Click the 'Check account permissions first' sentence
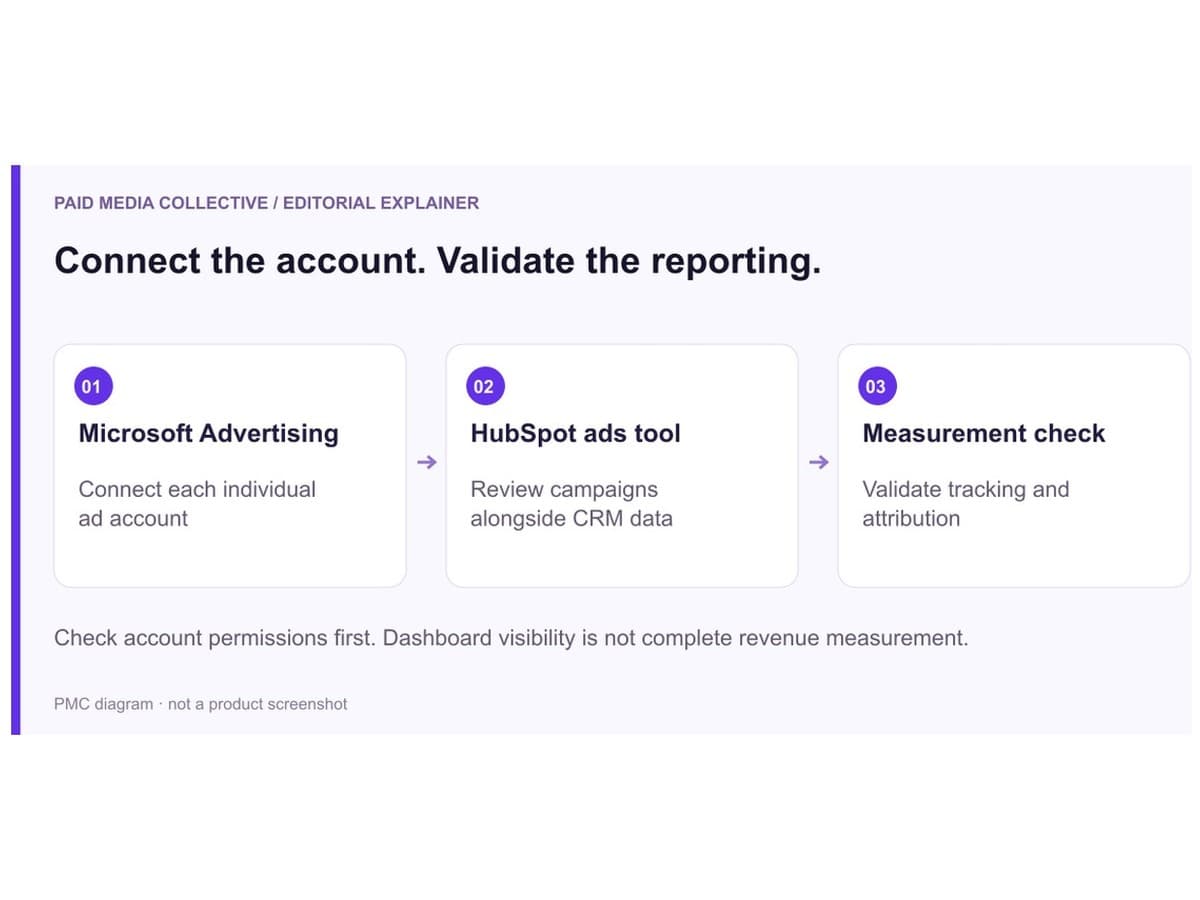The width and height of the screenshot is (1200, 900). pyautogui.click(x=216, y=638)
